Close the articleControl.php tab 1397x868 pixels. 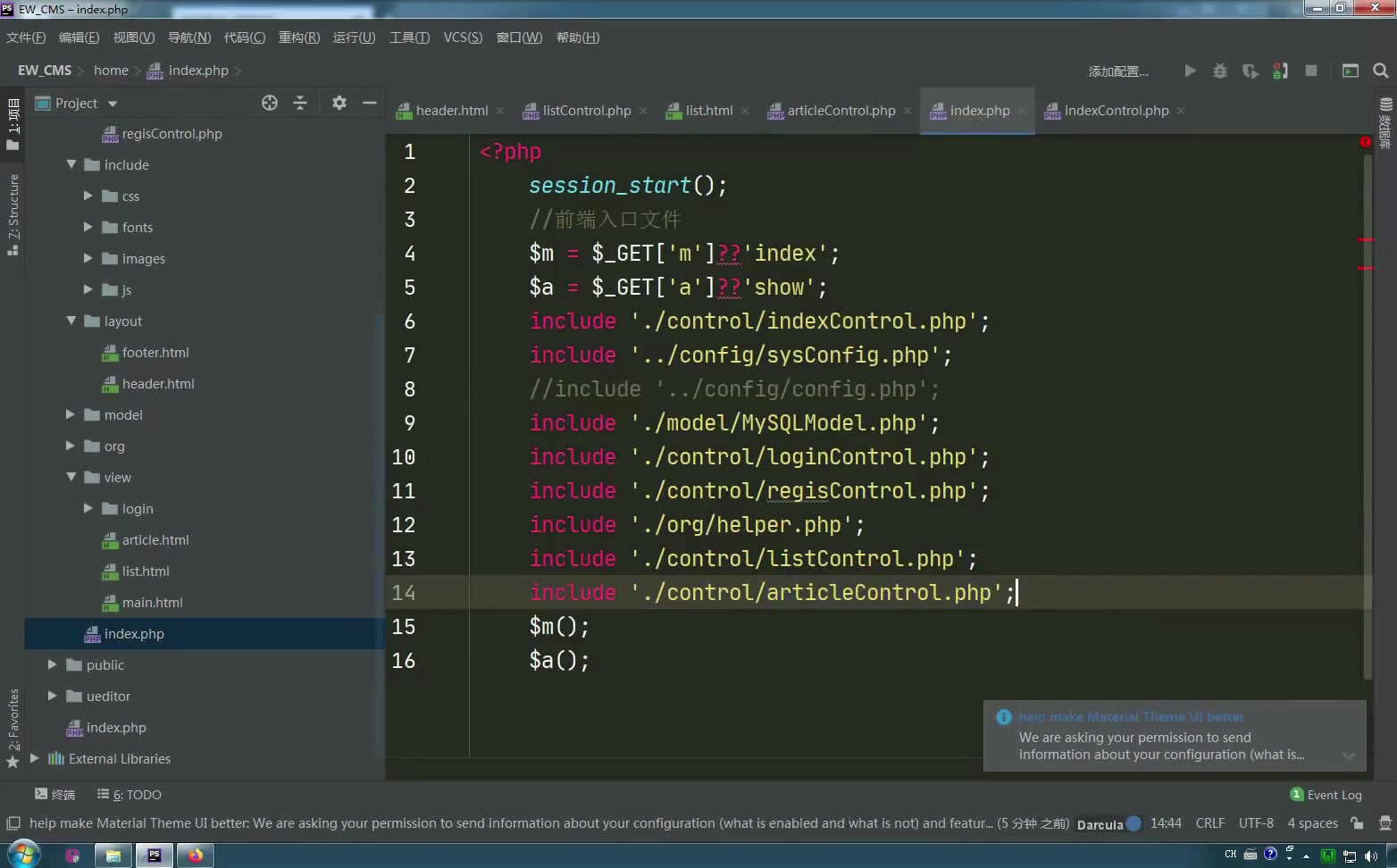tap(908, 111)
